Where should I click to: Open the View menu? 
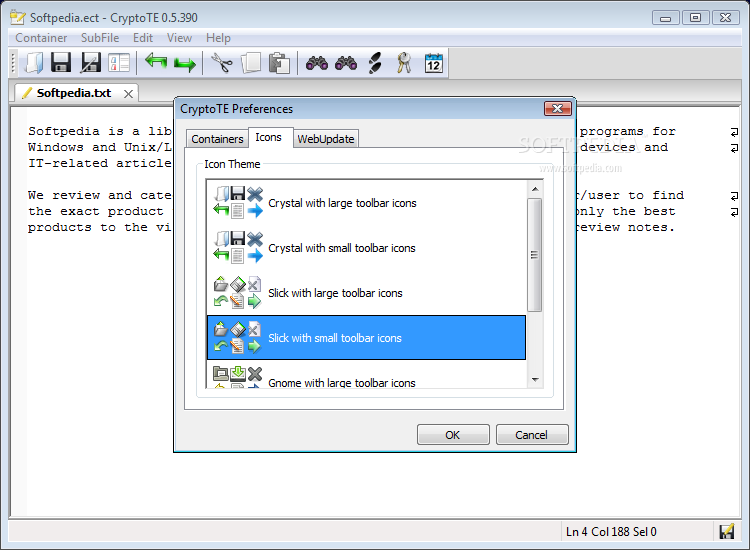pyautogui.click(x=179, y=38)
